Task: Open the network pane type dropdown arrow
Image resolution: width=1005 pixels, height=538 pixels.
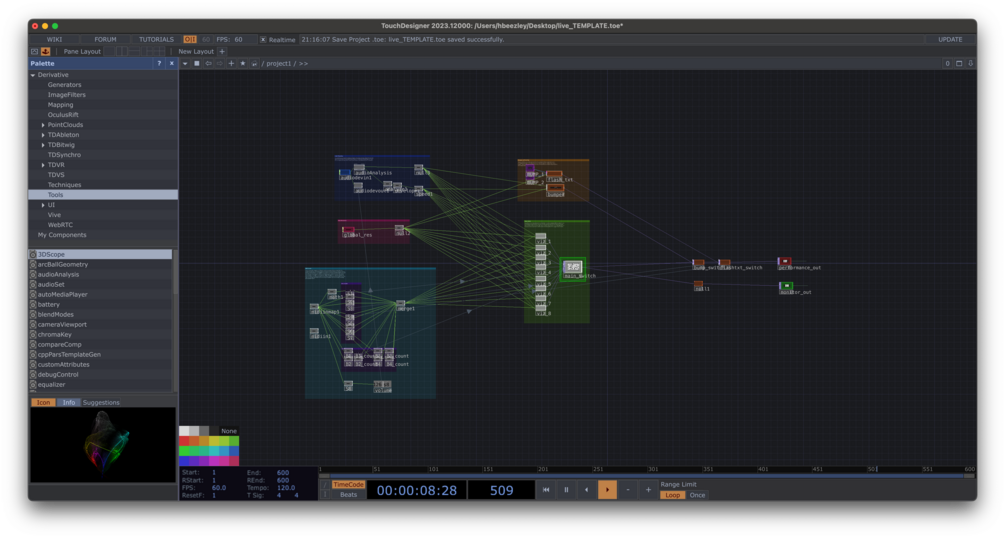Action: click(x=185, y=63)
